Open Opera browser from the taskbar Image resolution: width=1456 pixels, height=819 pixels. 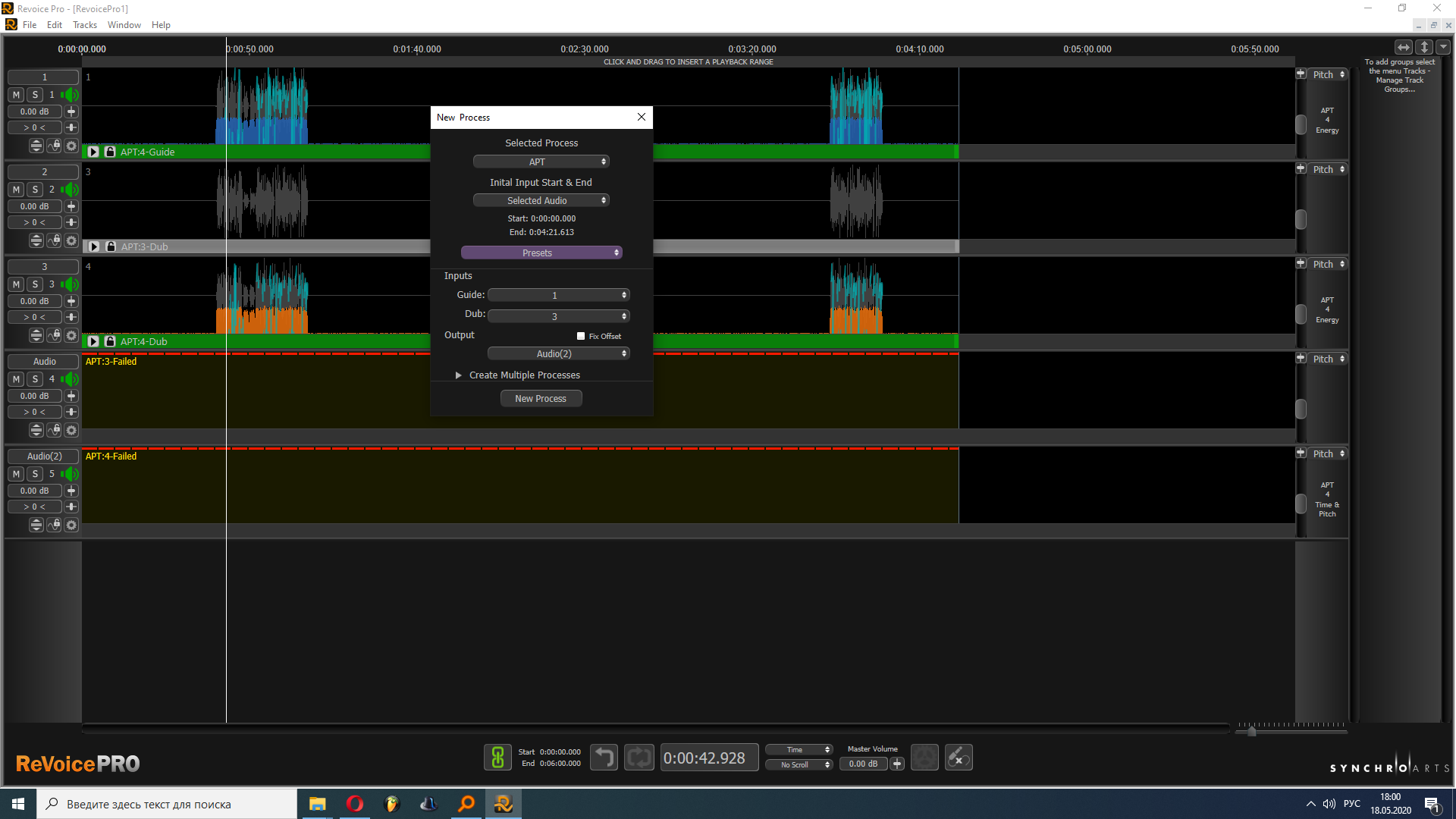click(x=354, y=804)
